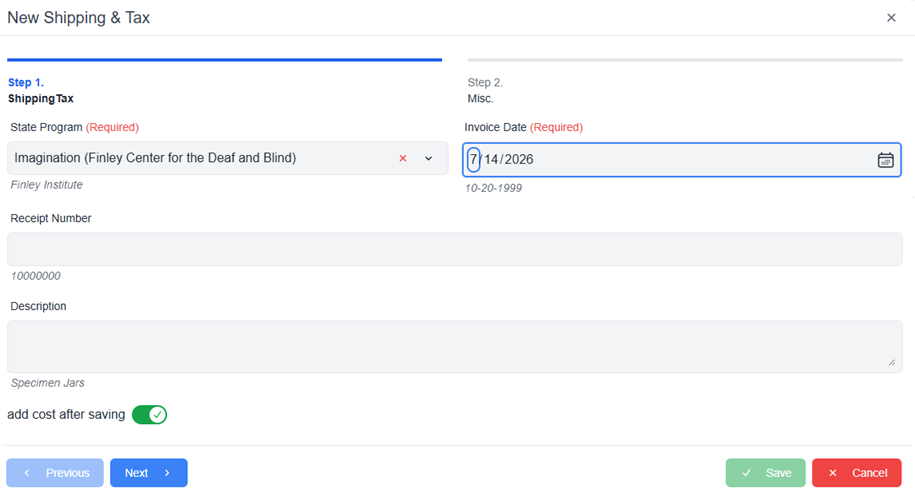Close the New Shipping & Tax dialog
The height and width of the screenshot is (496, 915).
click(x=891, y=18)
